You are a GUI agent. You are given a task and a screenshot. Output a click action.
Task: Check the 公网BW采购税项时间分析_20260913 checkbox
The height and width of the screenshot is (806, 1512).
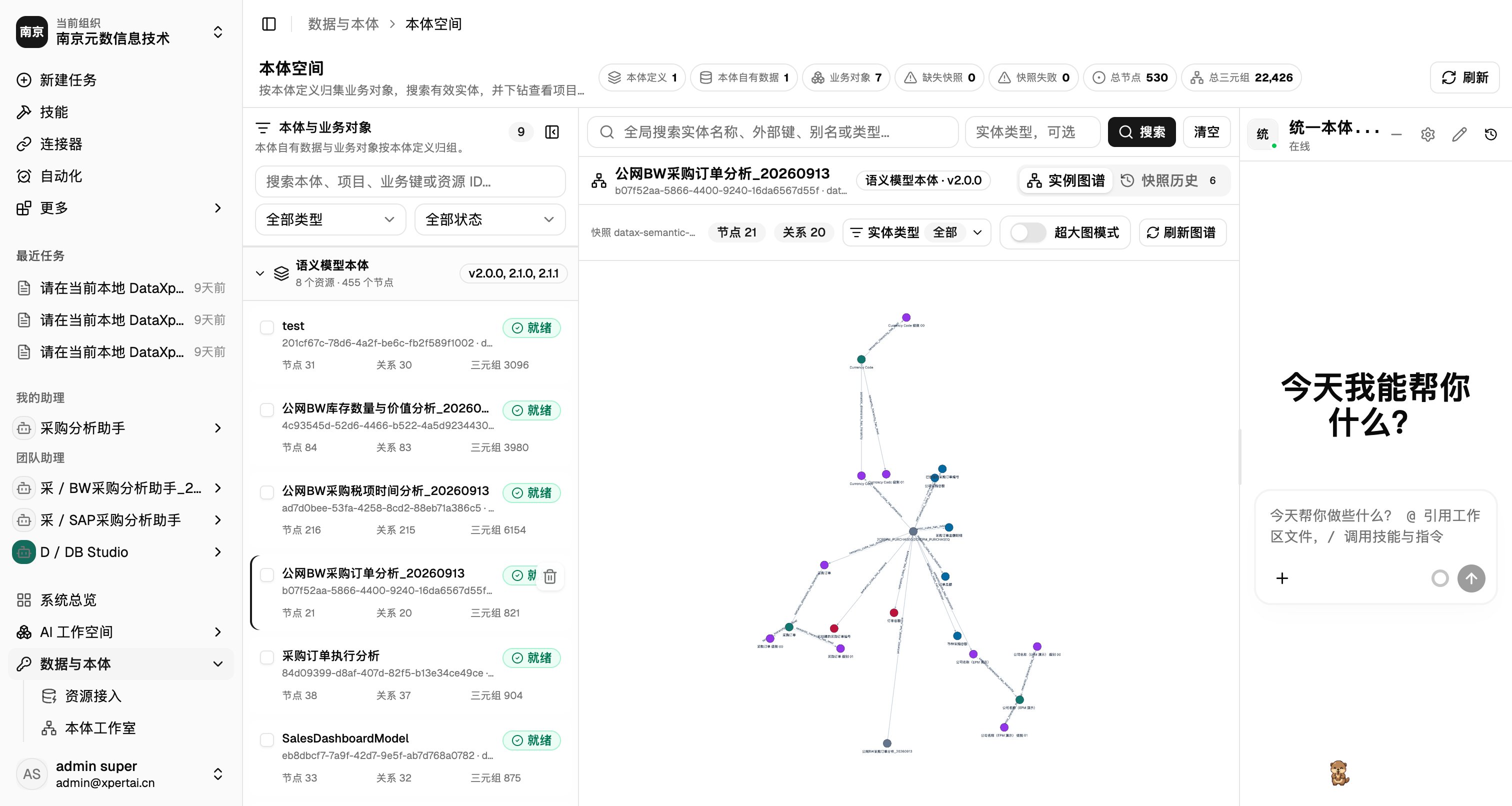point(267,492)
